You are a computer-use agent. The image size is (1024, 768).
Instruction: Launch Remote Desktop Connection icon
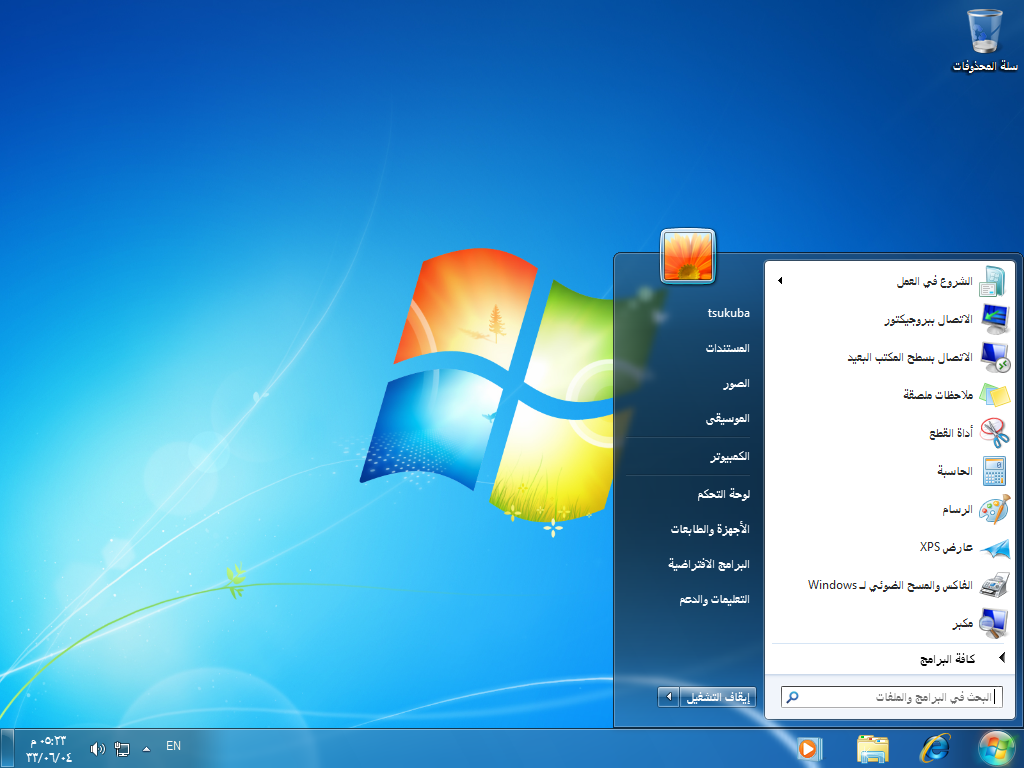995,357
